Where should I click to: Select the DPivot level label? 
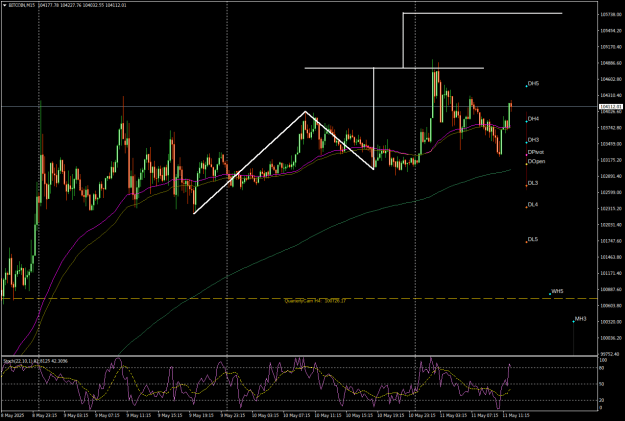pyautogui.click(x=536, y=152)
